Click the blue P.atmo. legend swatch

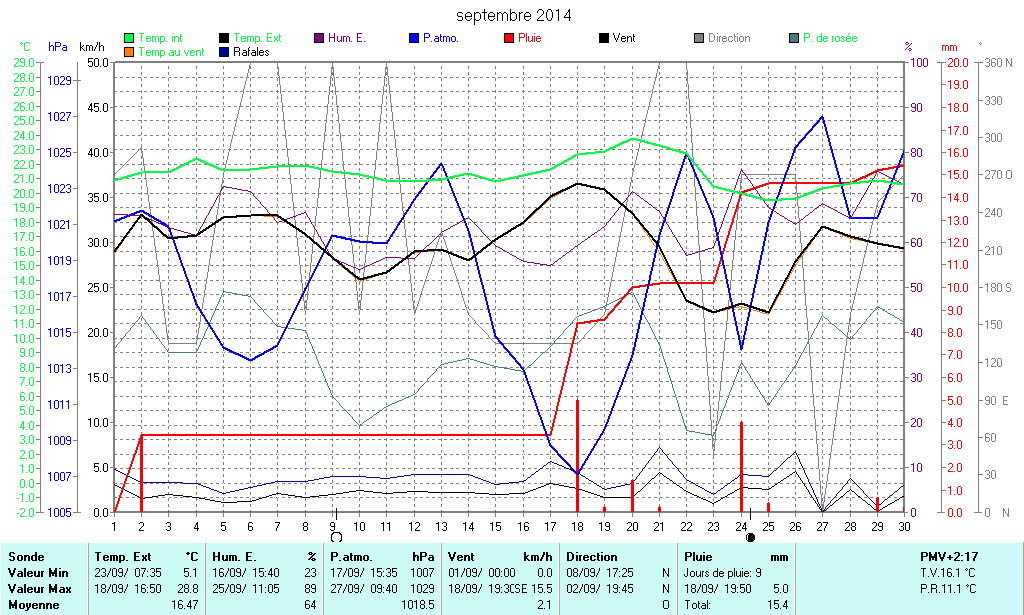413,39
